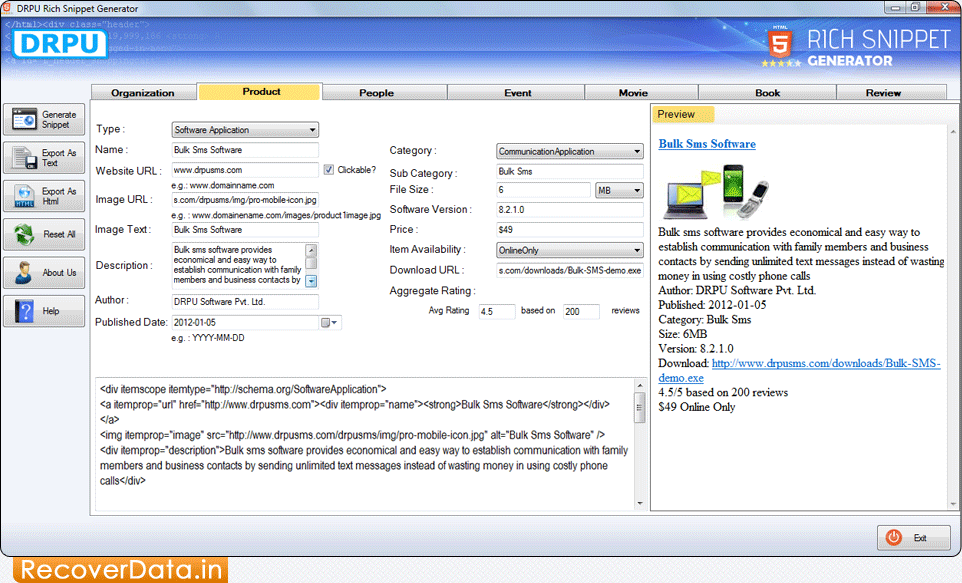Click in the Software Version field
This screenshot has height=583, width=962.
pos(569,209)
